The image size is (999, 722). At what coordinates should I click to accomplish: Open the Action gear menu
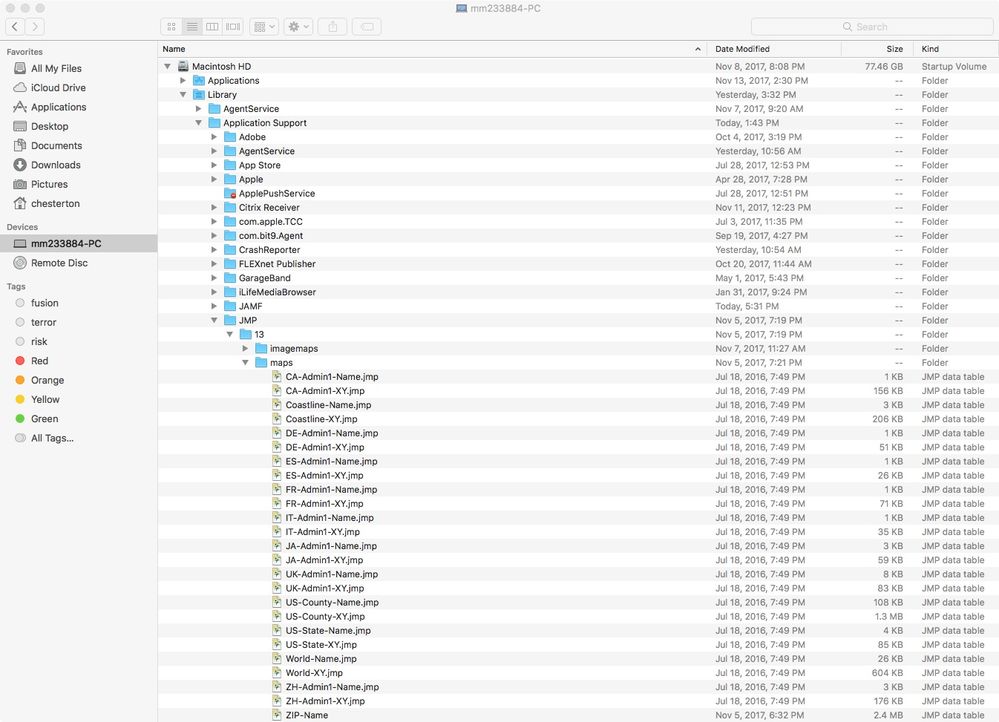point(298,27)
